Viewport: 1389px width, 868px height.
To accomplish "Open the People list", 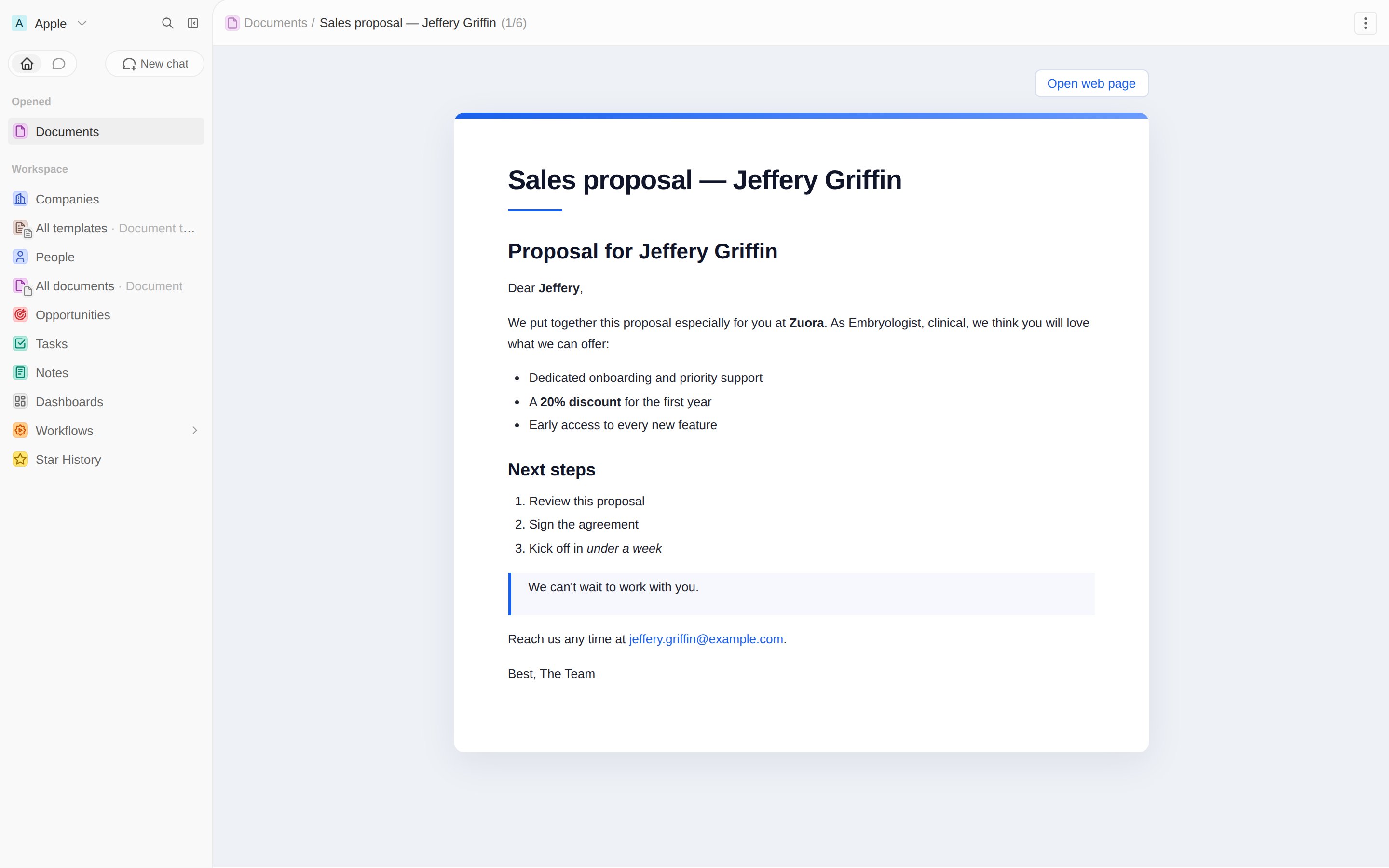I will tap(106, 257).
